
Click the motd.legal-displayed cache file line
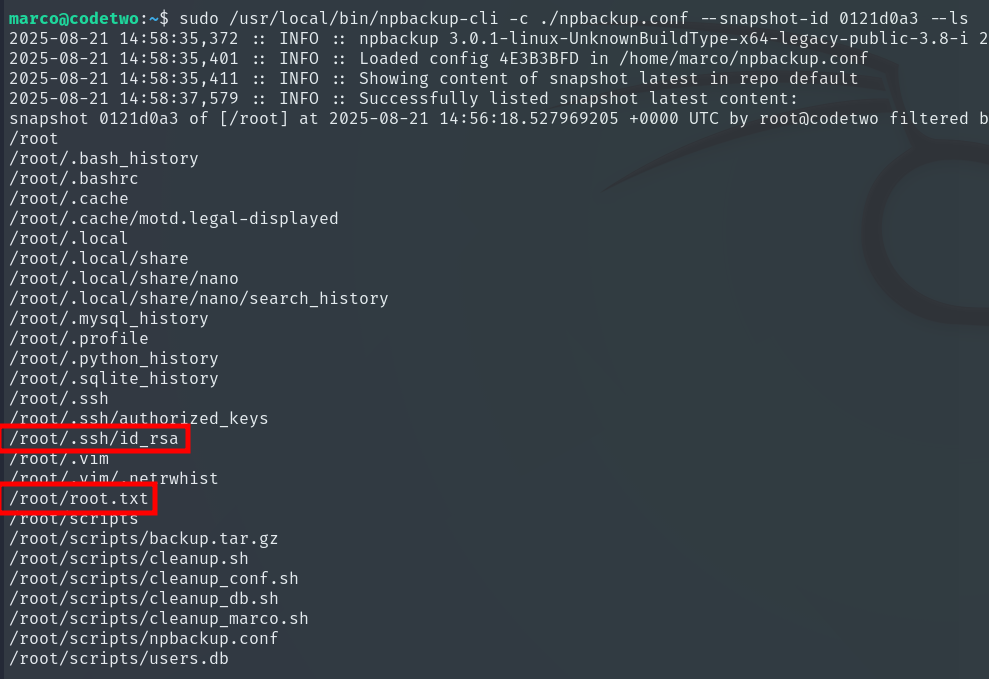click(x=173, y=218)
